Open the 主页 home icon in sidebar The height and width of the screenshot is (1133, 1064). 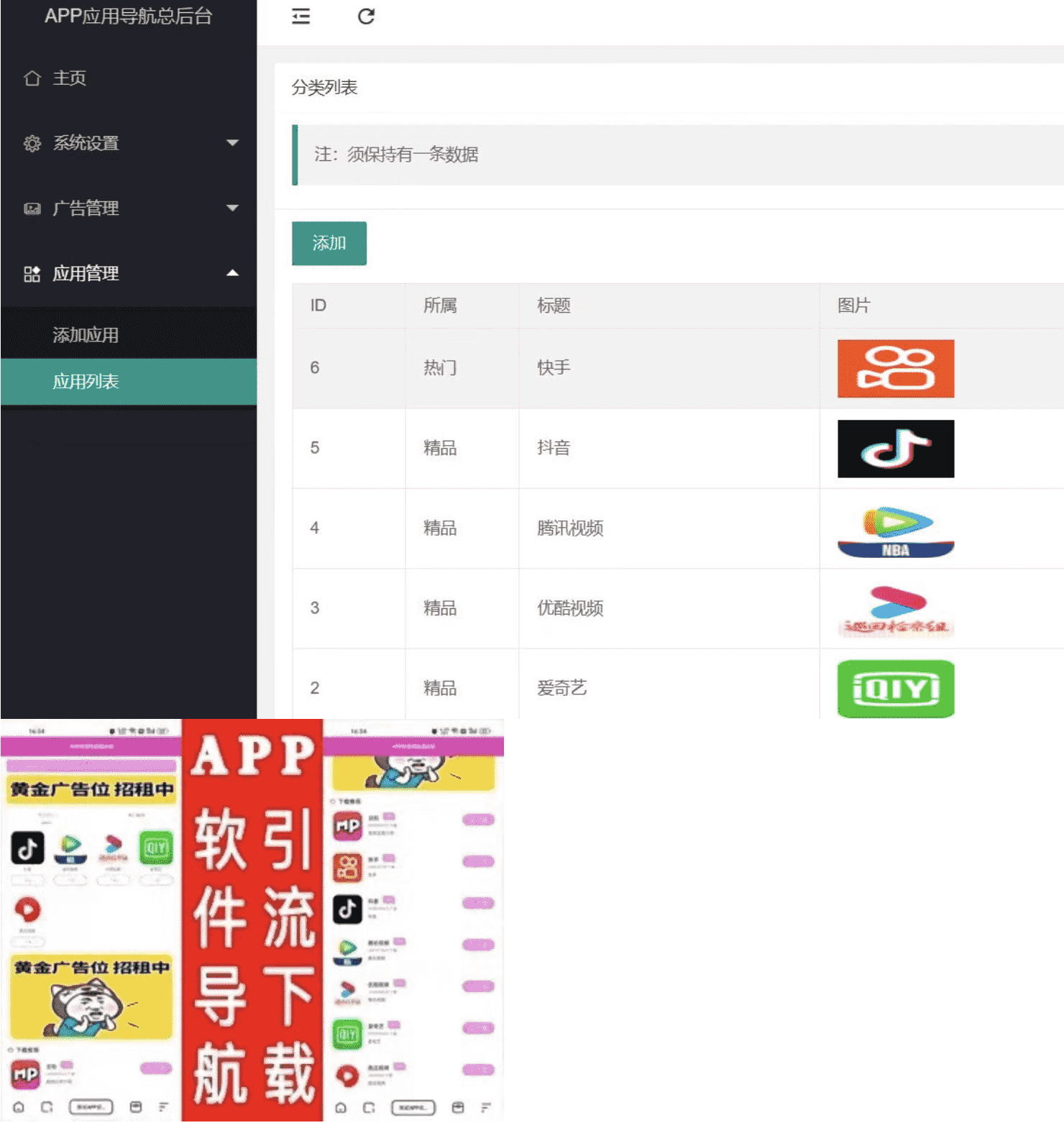click(32, 78)
